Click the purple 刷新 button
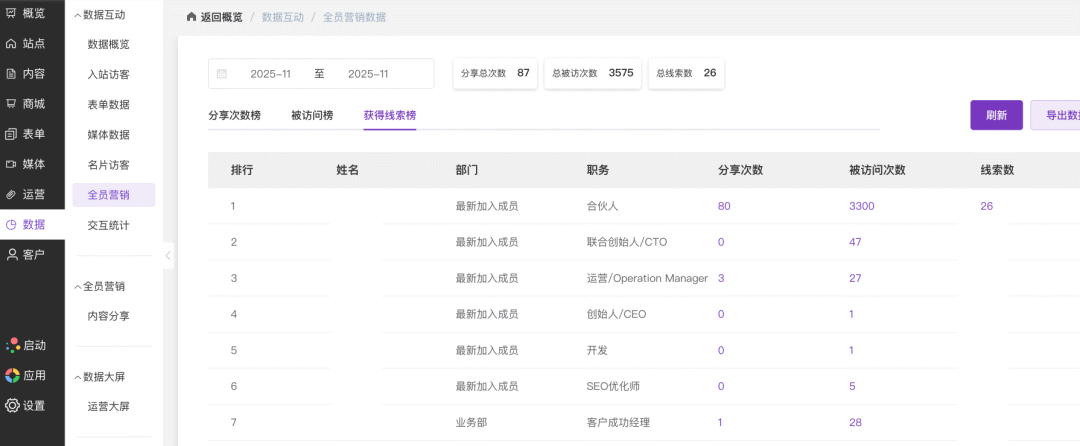Image resolution: width=1080 pixels, height=446 pixels. (x=996, y=115)
